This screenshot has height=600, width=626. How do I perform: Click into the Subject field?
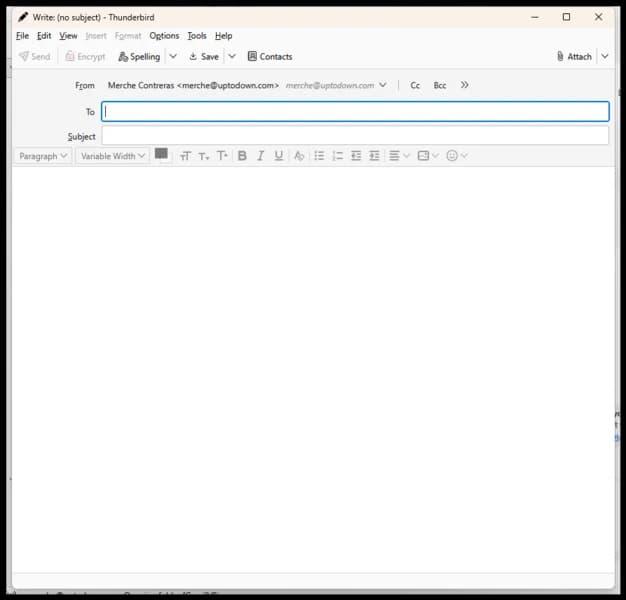[x=355, y=136]
